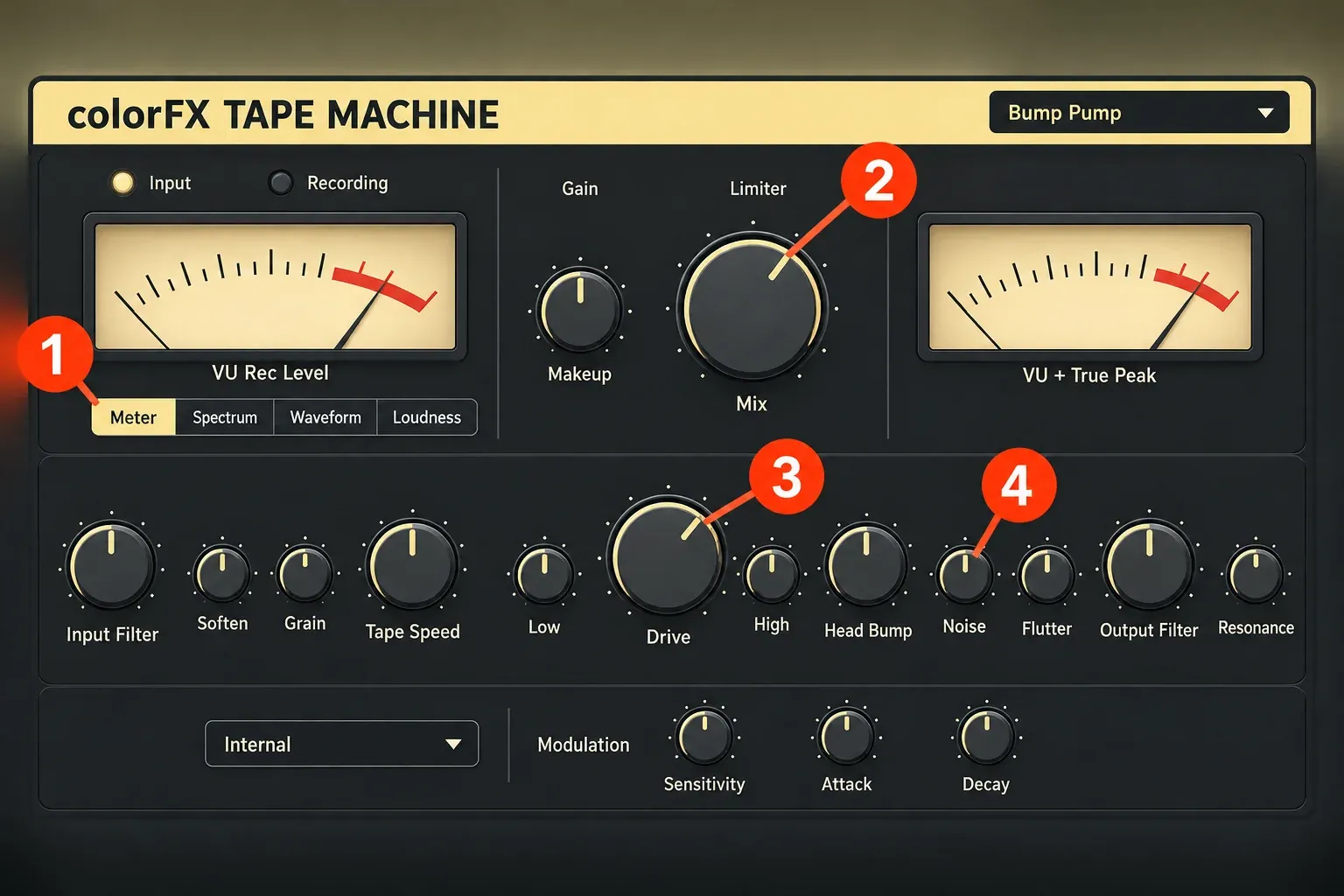This screenshot has height=896, width=1344.
Task: Click the Tape Speed knob
Action: [412, 563]
